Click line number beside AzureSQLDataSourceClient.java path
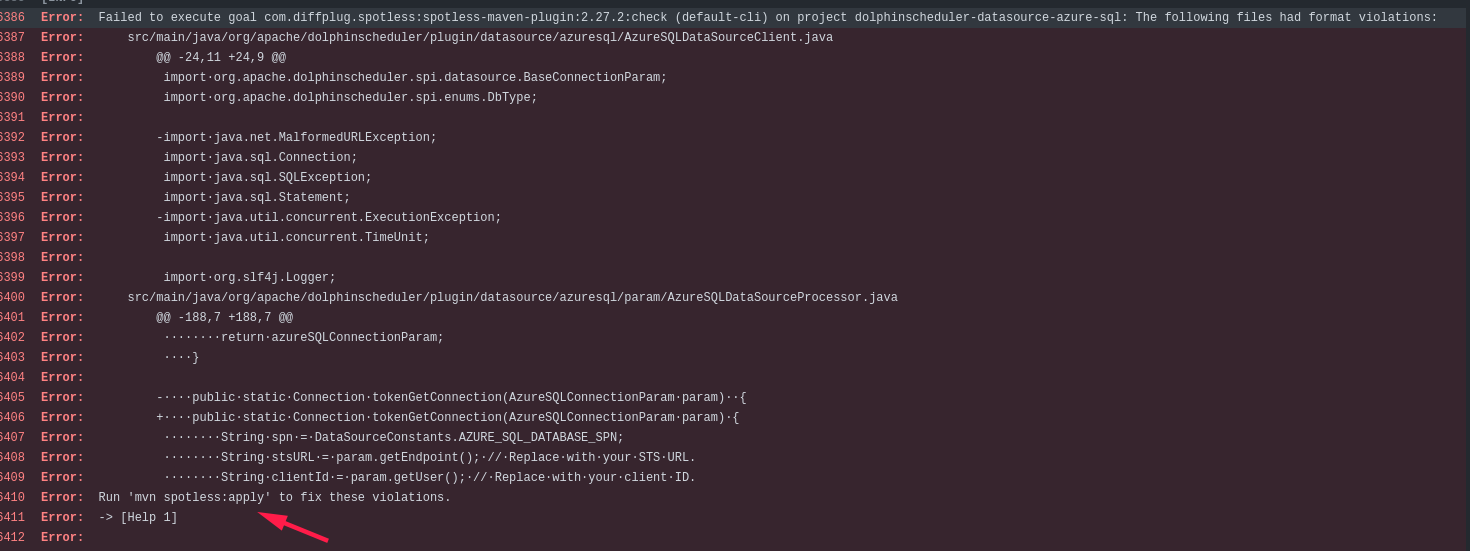The width and height of the screenshot is (1470, 551). (x=12, y=38)
